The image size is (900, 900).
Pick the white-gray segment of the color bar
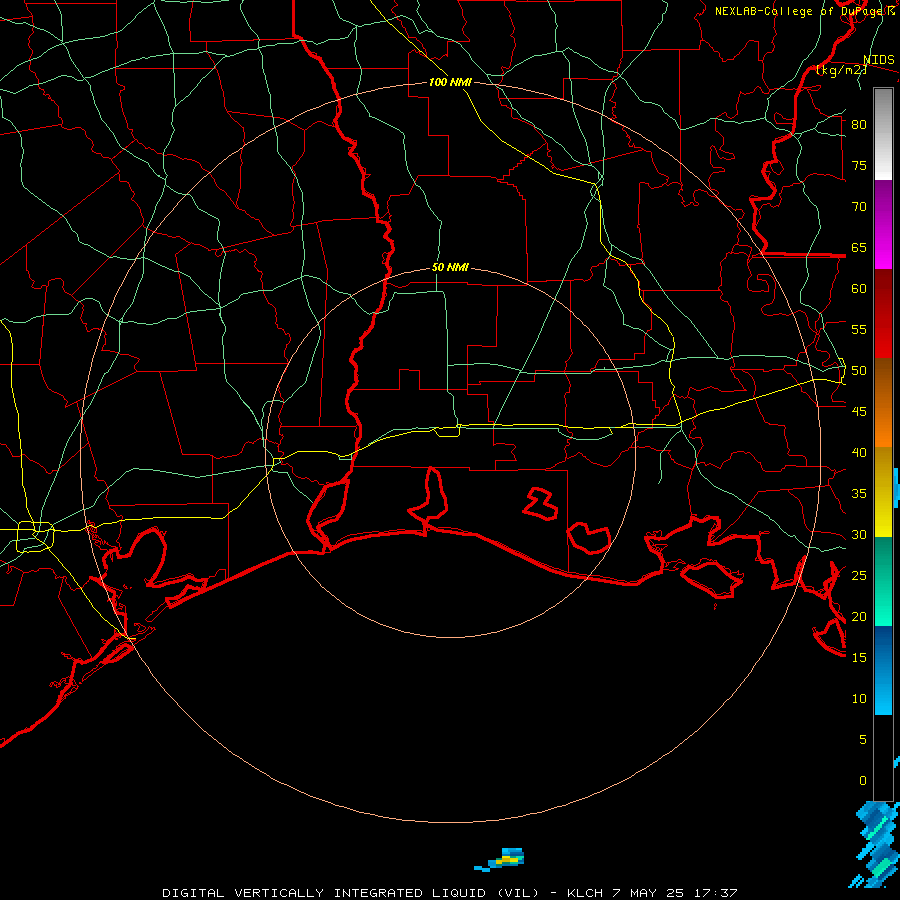(x=883, y=135)
